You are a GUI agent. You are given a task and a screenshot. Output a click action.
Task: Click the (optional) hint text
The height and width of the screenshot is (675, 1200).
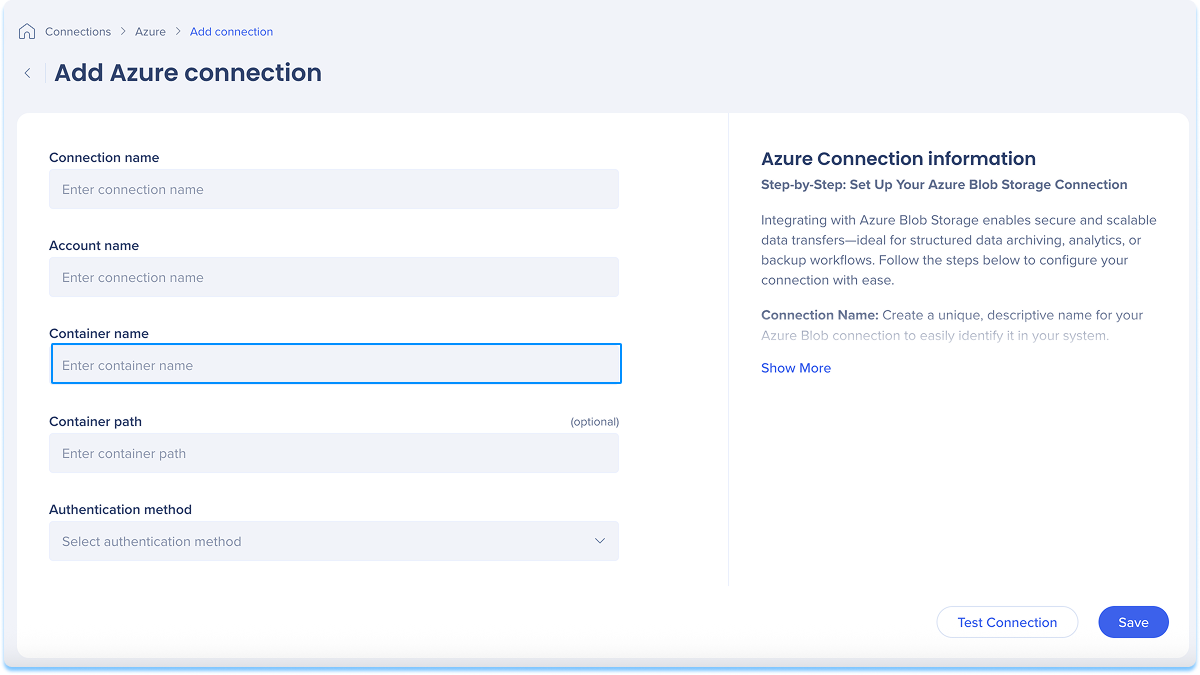pyautogui.click(x=595, y=422)
